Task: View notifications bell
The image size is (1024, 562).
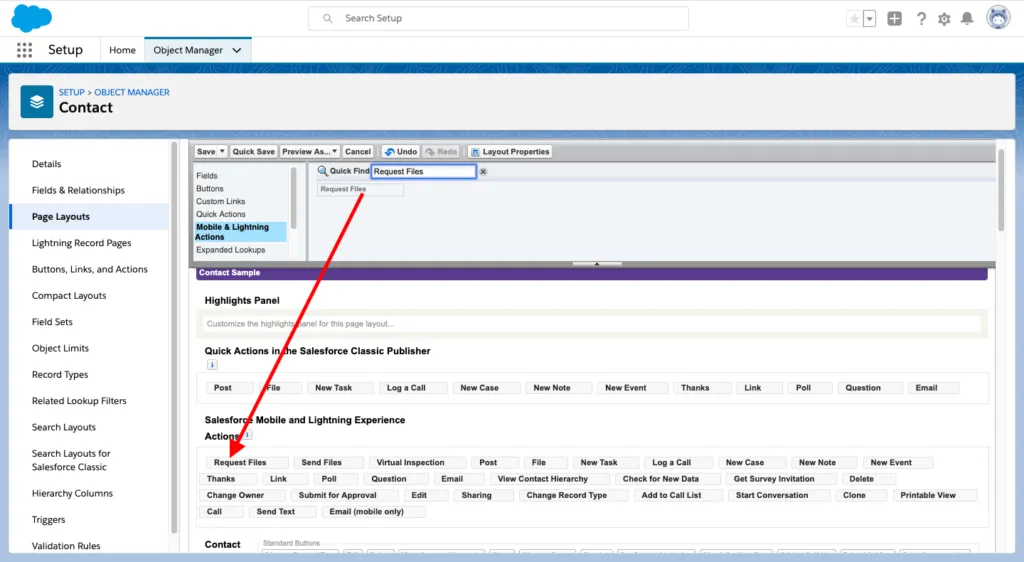Action: 967,19
